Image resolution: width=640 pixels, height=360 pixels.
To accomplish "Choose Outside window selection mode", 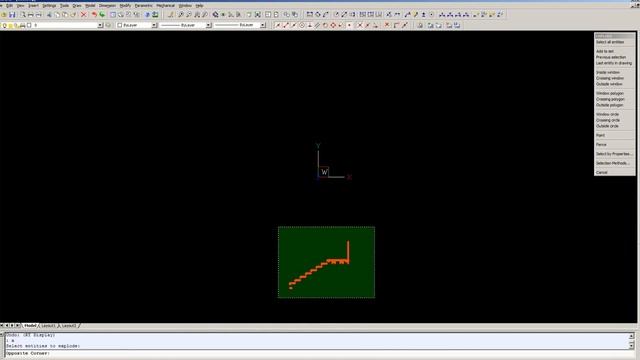I will 609,84.
